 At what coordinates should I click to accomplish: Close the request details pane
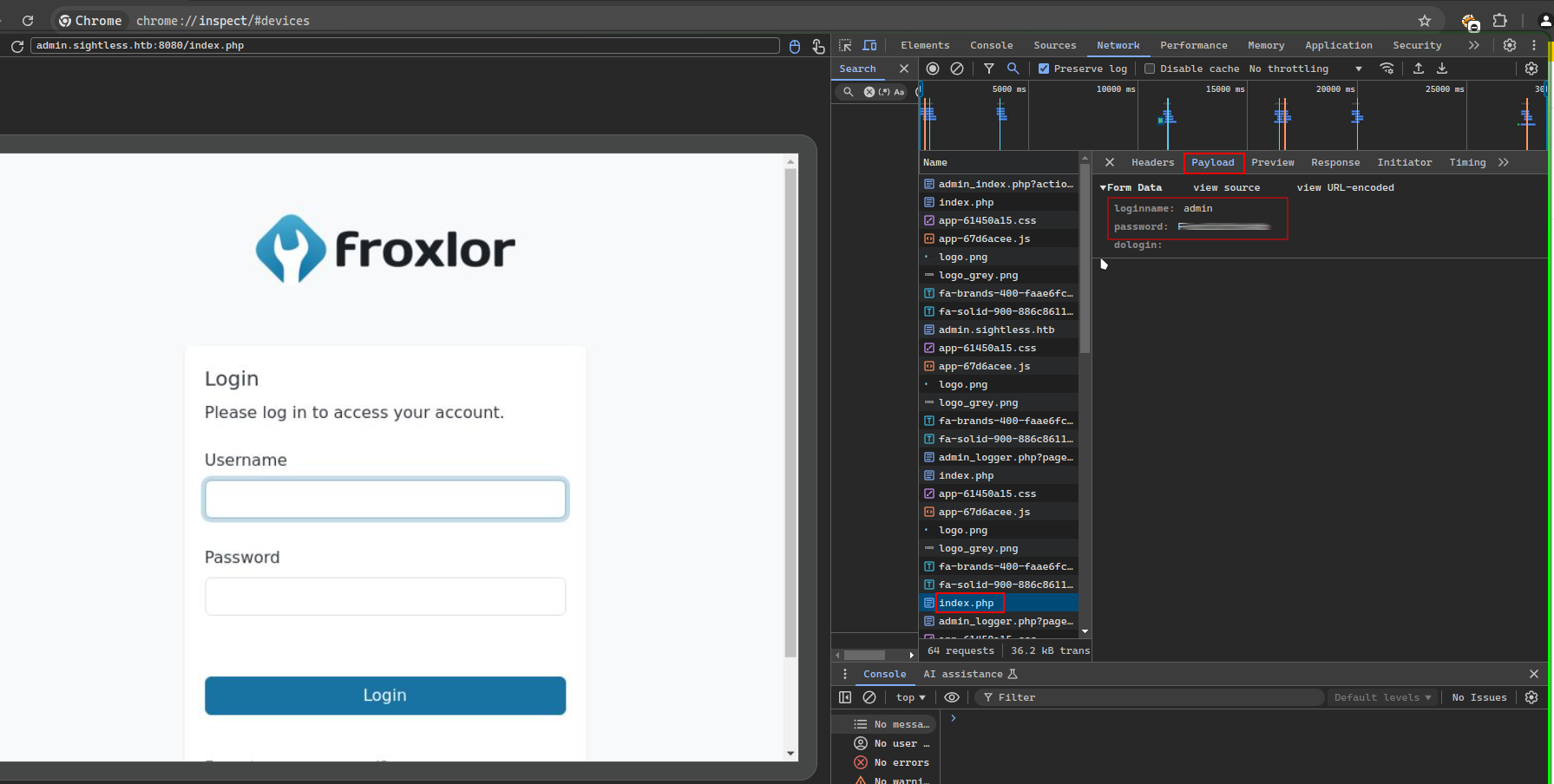(x=1110, y=162)
